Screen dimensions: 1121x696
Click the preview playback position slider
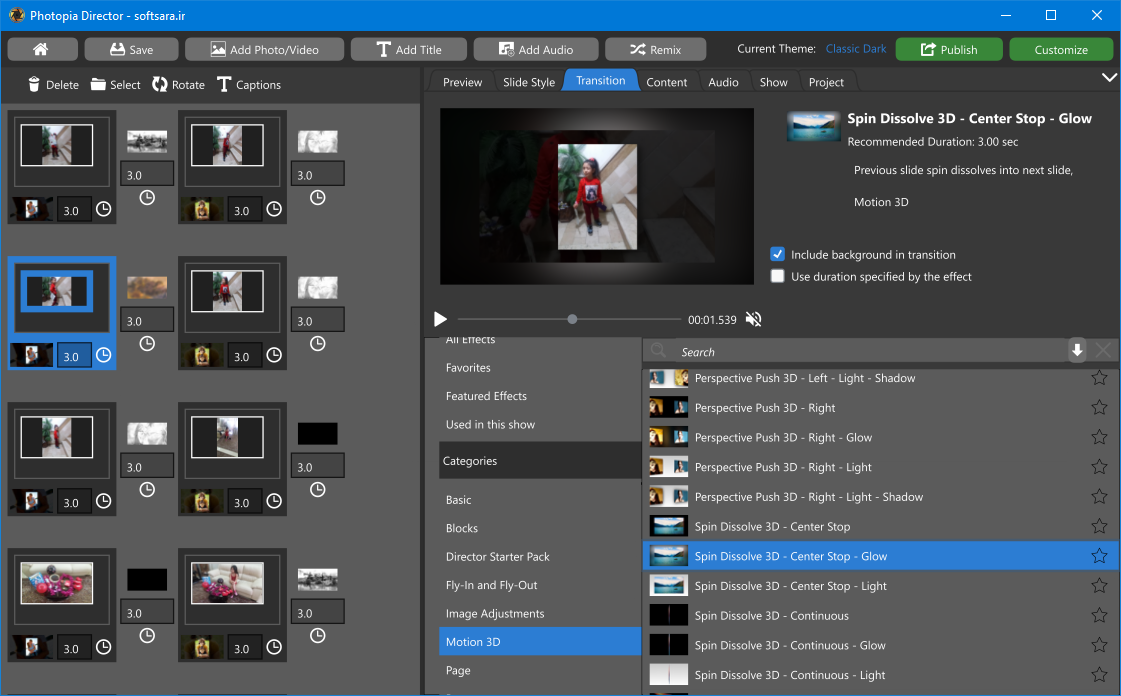(x=572, y=320)
